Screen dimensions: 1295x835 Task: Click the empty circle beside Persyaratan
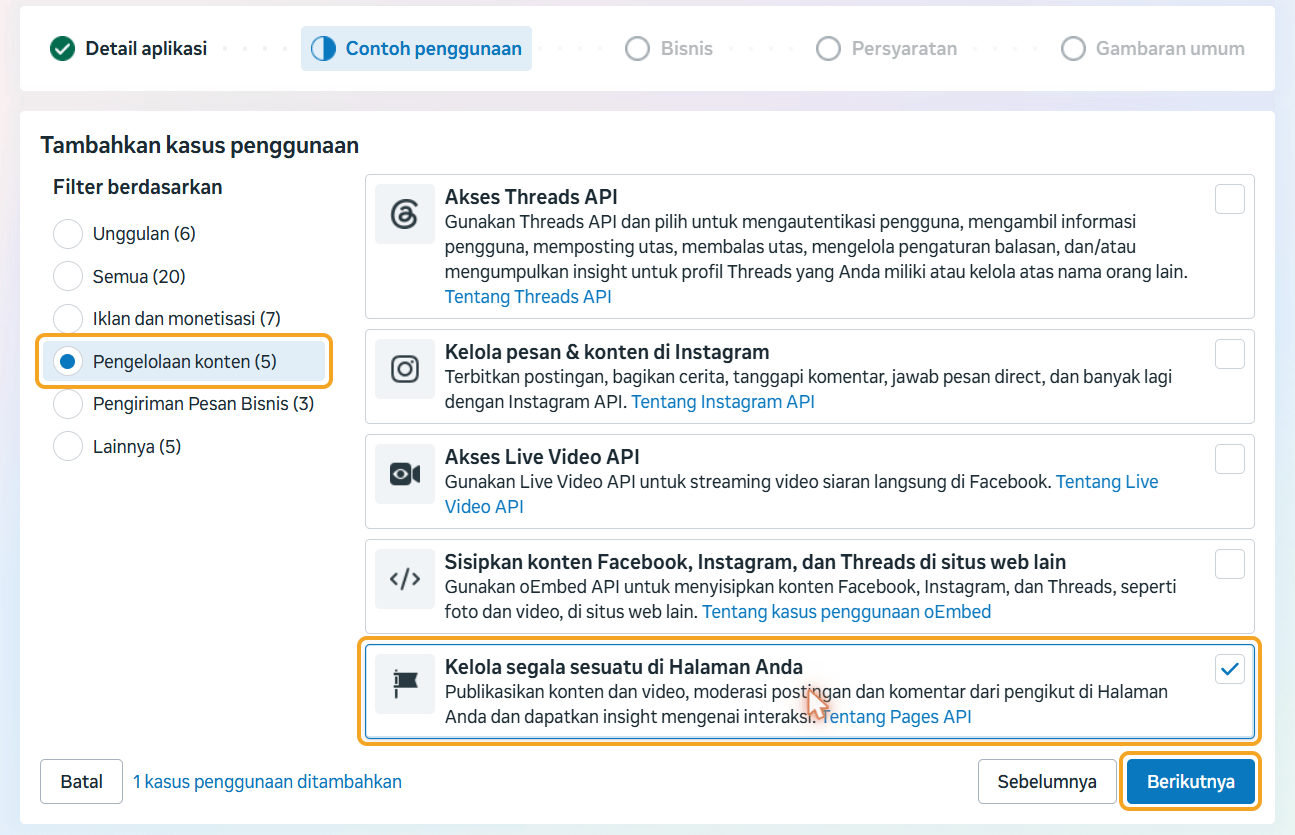pyautogui.click(x=828, y=48)
